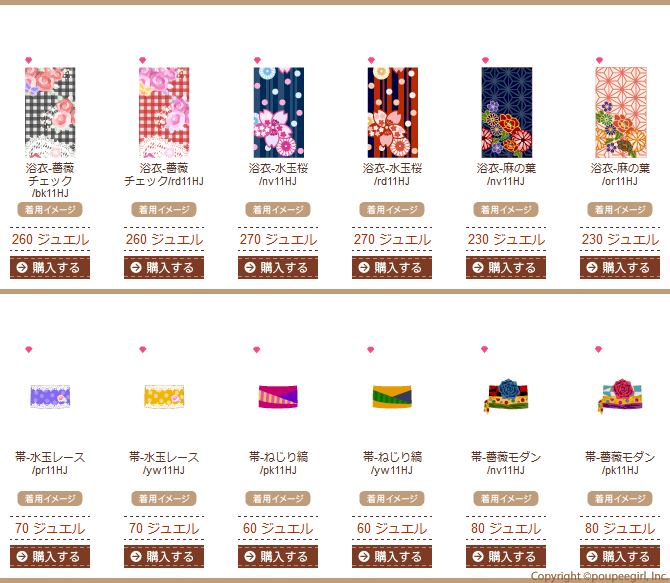This screenshot has width=670, height=583.
Task: Choose the orange hemp leaf yukata thumbnail
Action: tap(621, 112)
